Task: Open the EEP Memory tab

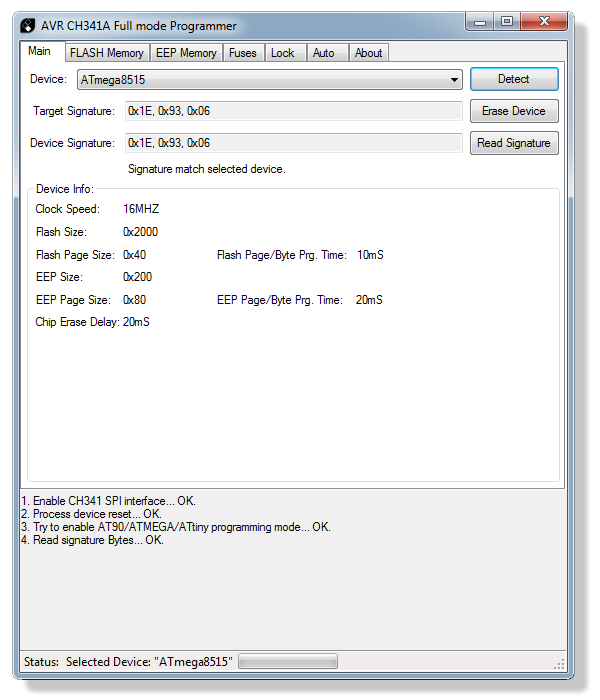Action: pyautogui.click(x=186, y=53)
